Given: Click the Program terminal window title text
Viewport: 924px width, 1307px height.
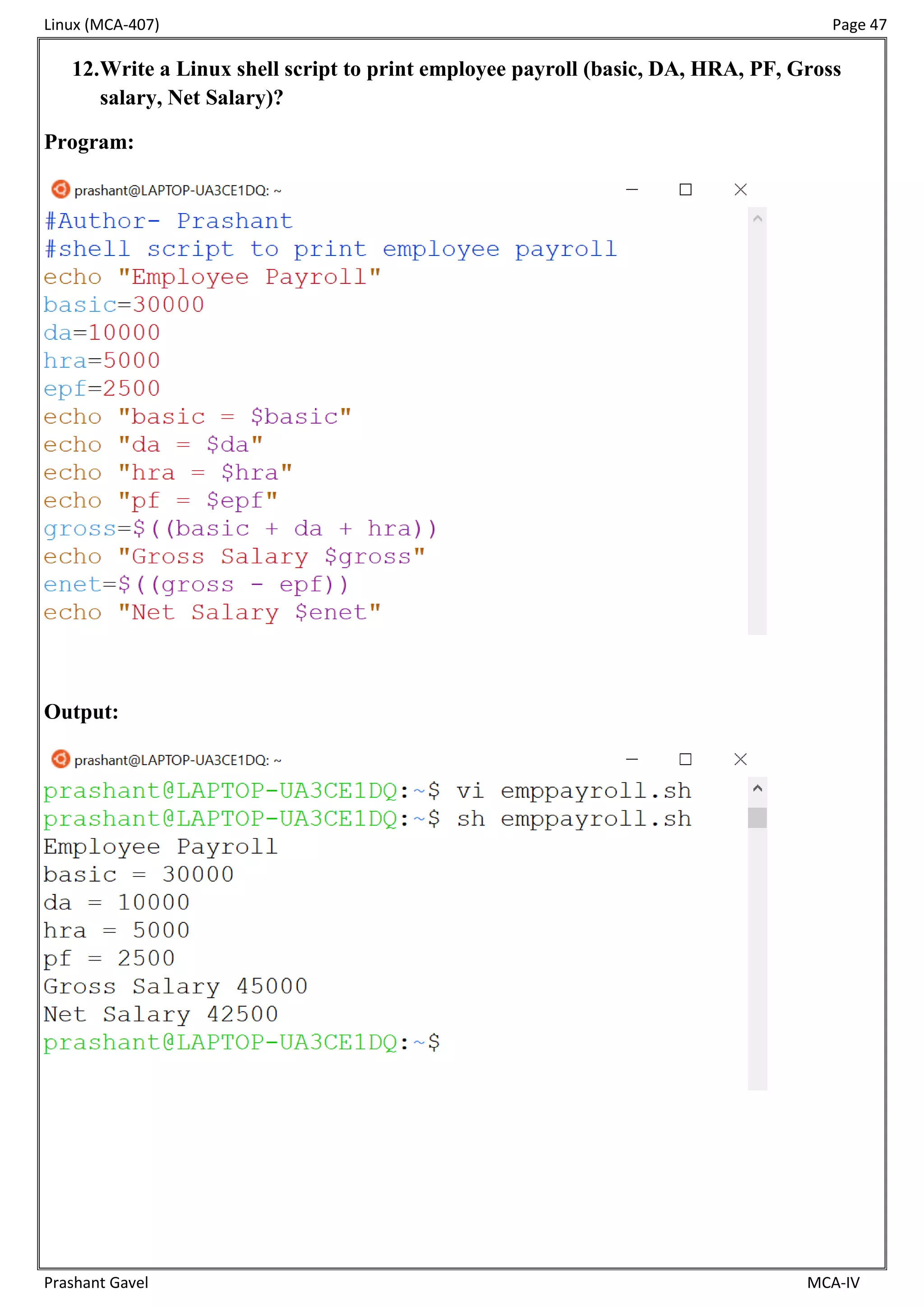Looking at the screenshot, I should coord(177,190).
